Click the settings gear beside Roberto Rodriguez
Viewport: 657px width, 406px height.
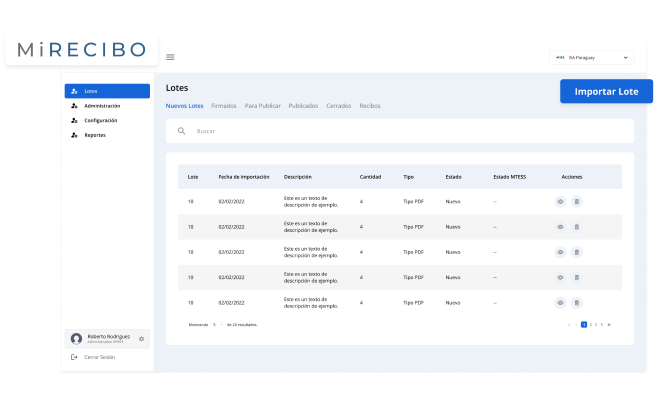click(142, 339)
